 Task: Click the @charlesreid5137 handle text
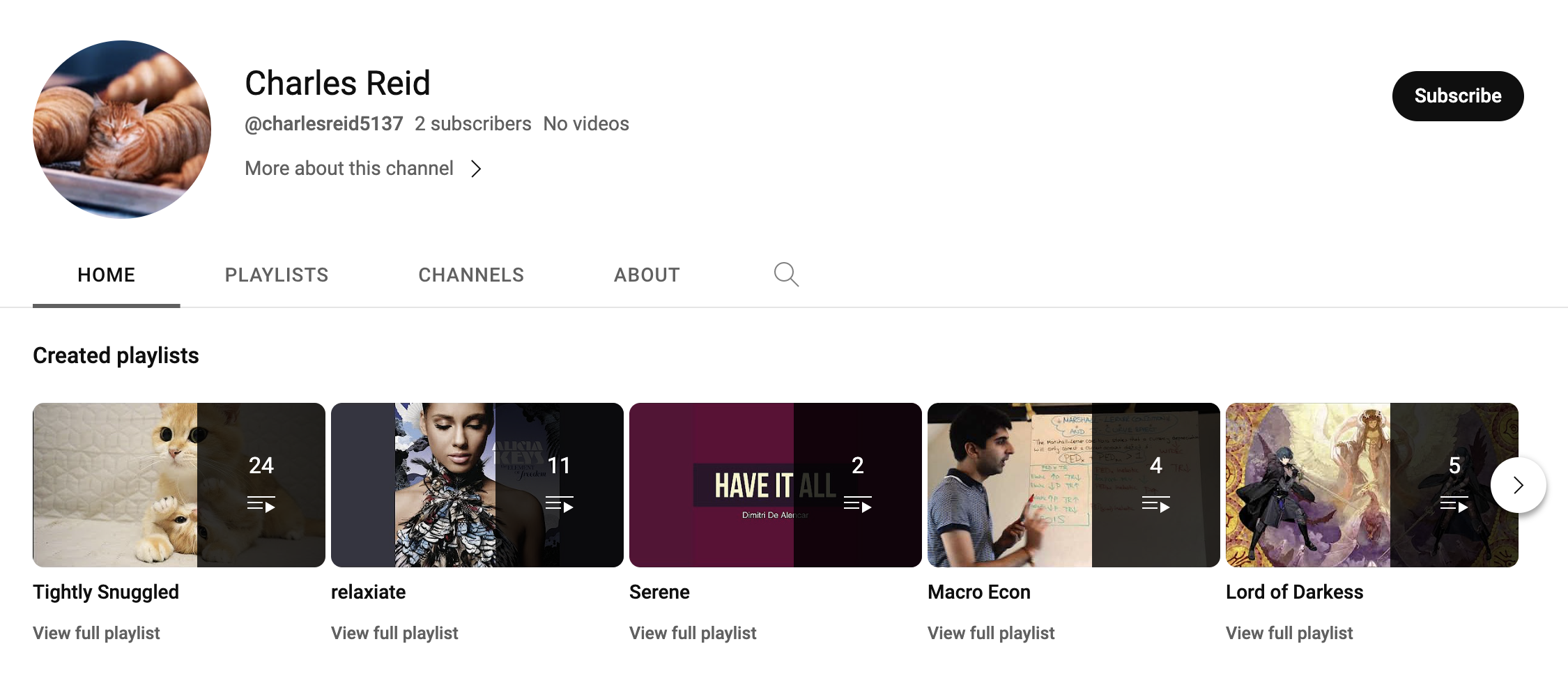click(324, 124)
